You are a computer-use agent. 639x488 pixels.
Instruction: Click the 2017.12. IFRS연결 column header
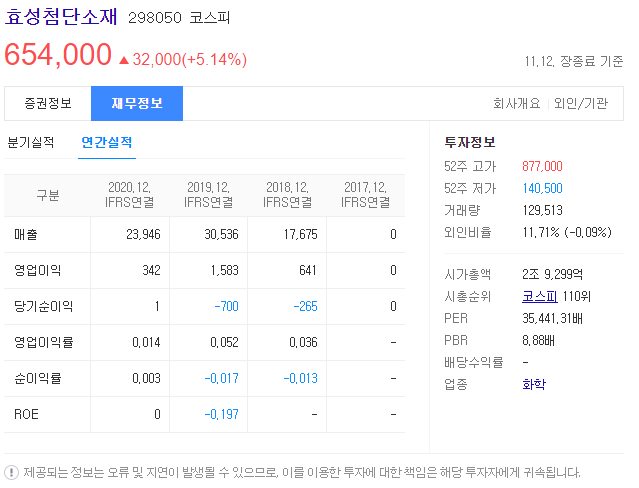coord(366,195)
